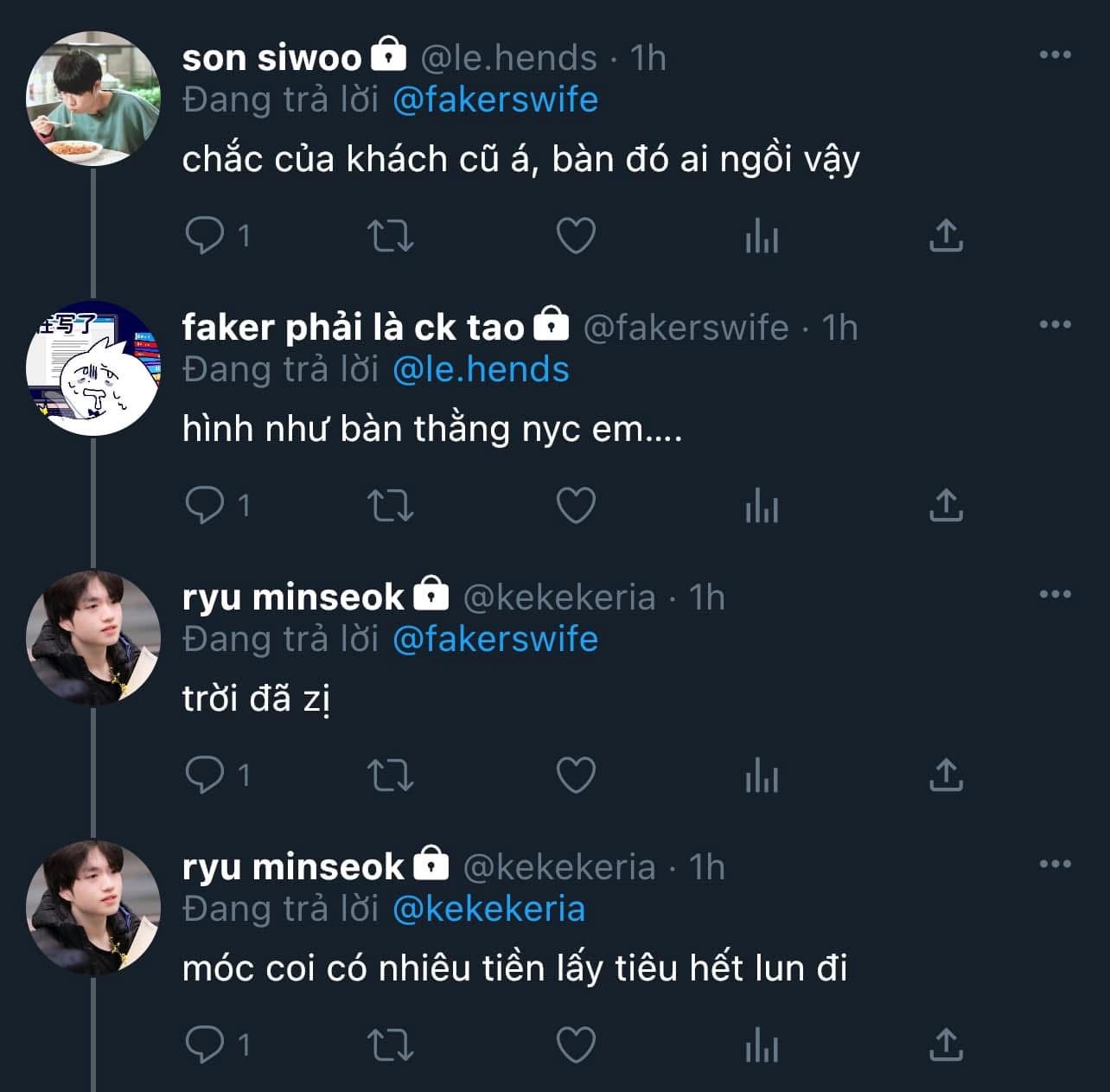Reply to the 'trời đã zị' tweet
Screen dimensions: 1110x1092
coord(205,775)
